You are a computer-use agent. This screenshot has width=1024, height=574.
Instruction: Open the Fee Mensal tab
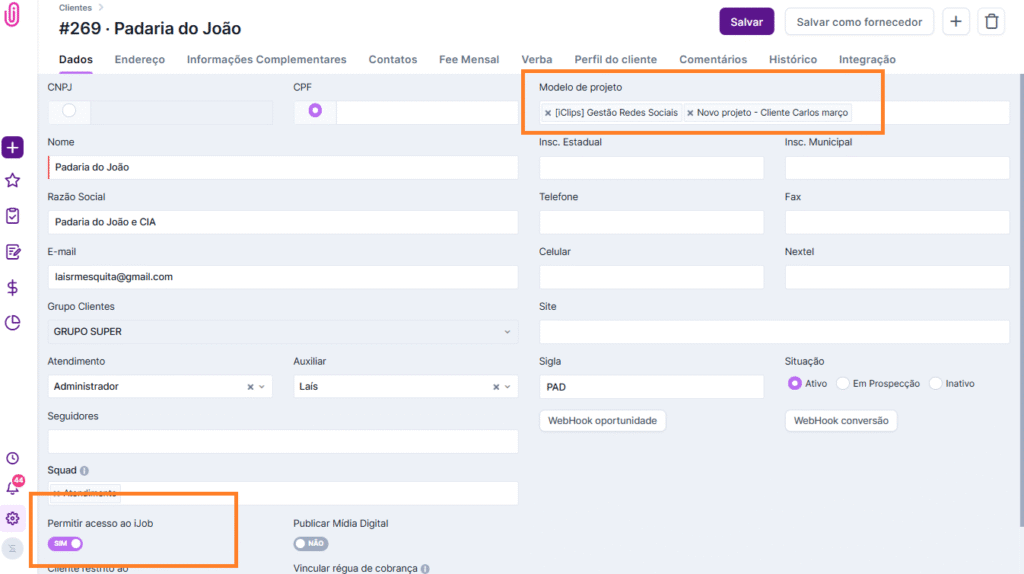(x=469, y=60)
